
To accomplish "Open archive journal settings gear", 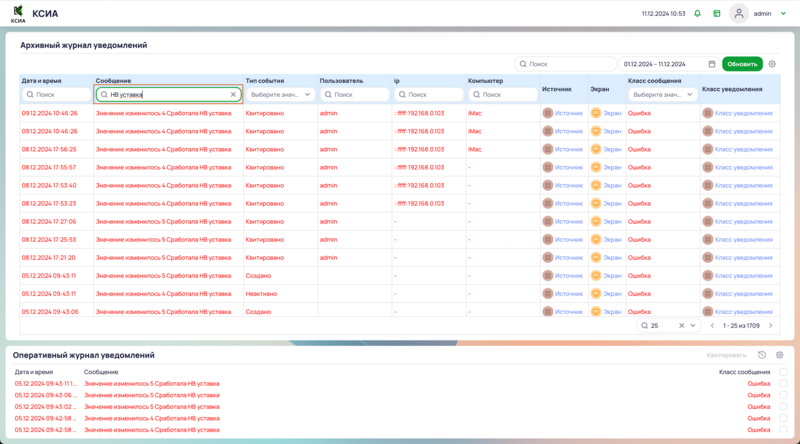I will [x=772, y=64].
